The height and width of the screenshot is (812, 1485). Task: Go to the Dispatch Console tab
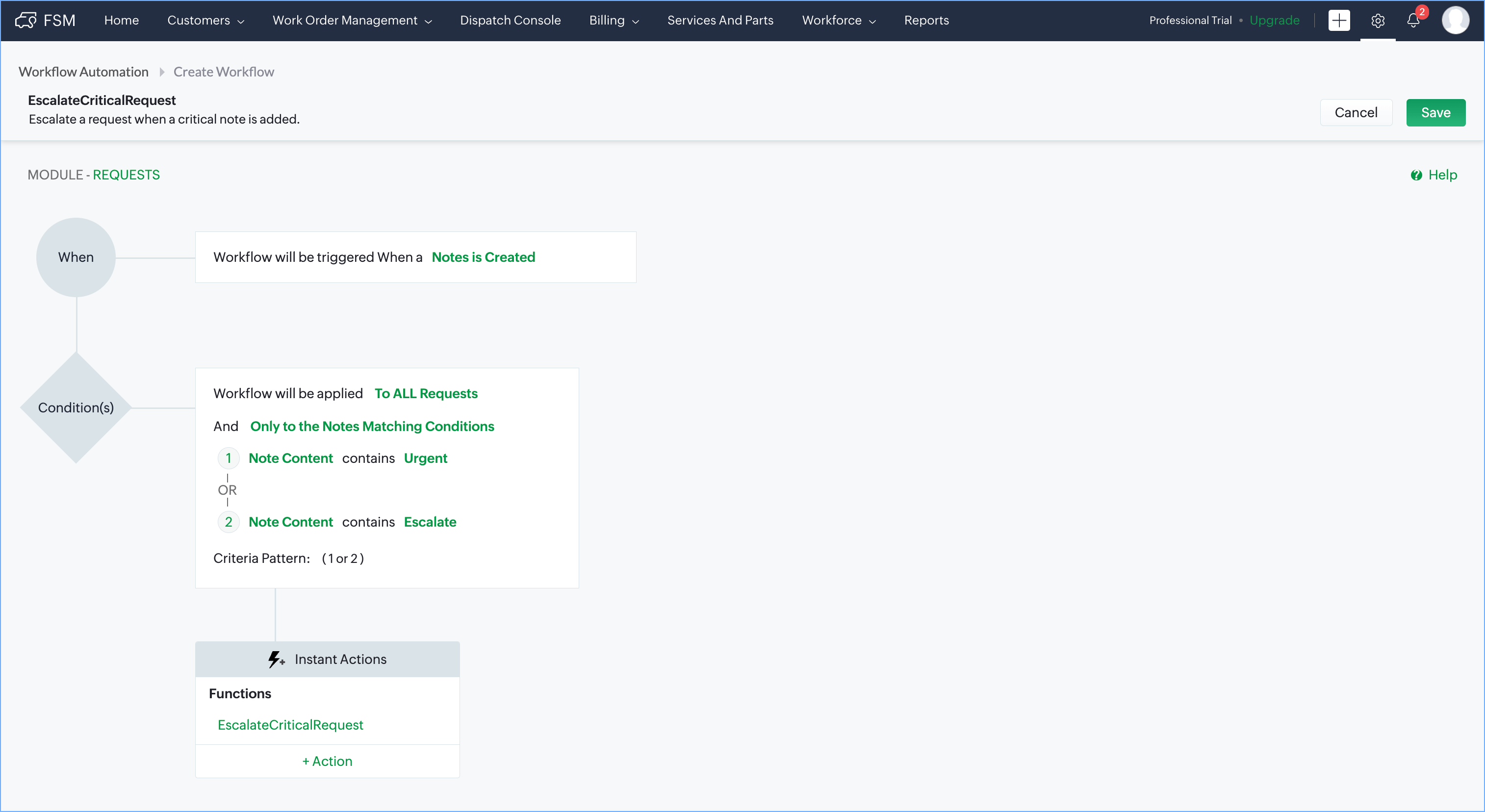pyautogui.click(x=510, y=20)
